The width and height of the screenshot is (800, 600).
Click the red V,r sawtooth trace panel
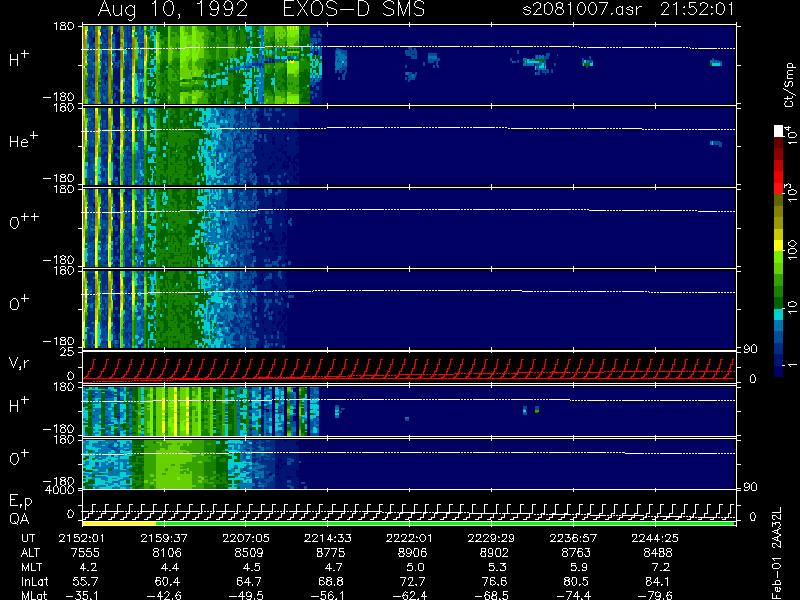409,367
